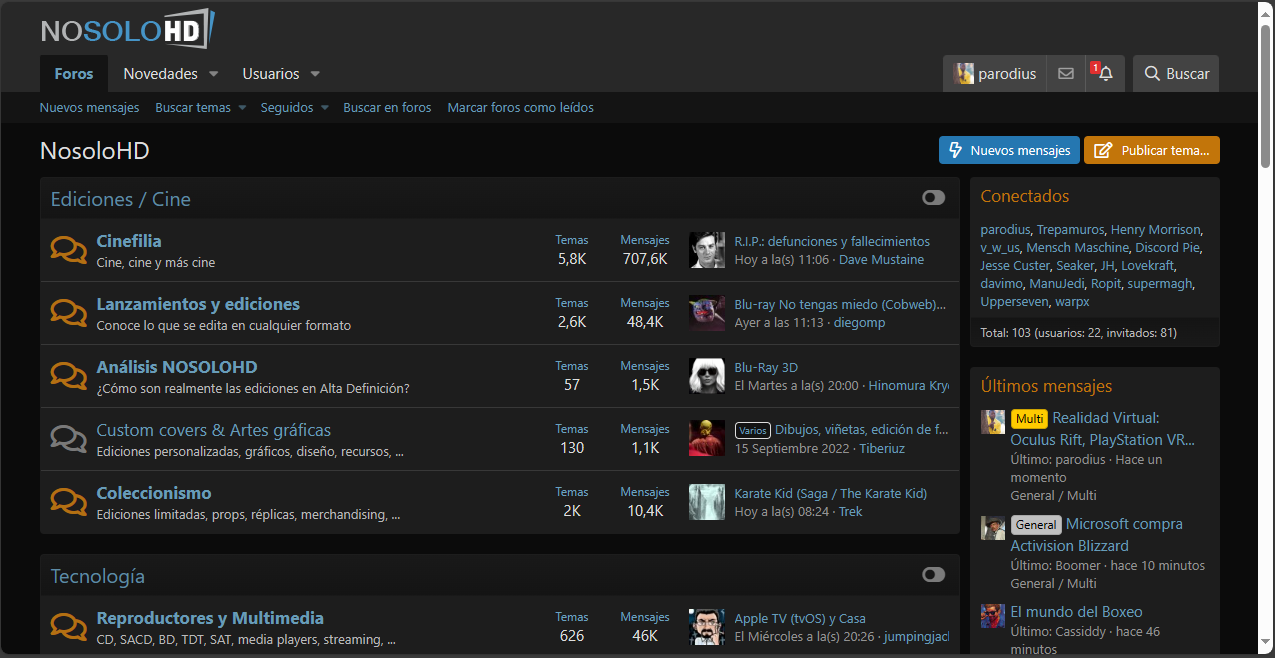The height and width of the screenshot is (658, 1275).
Task: Click the Reproductores y Multimedia forum icon
Action: pyautogui.click(x=68, y=627)
